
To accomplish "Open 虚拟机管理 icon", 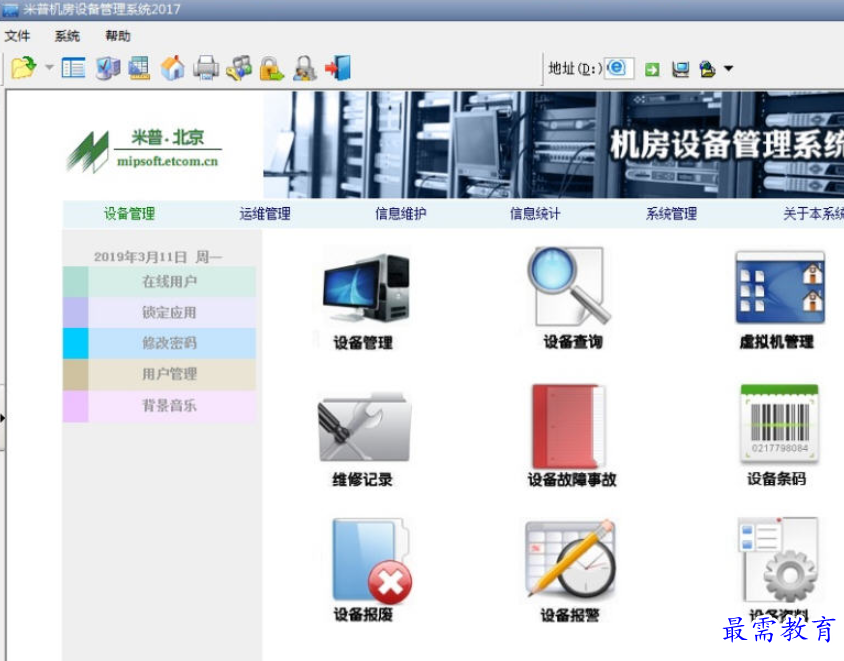I will pos(780,287).
